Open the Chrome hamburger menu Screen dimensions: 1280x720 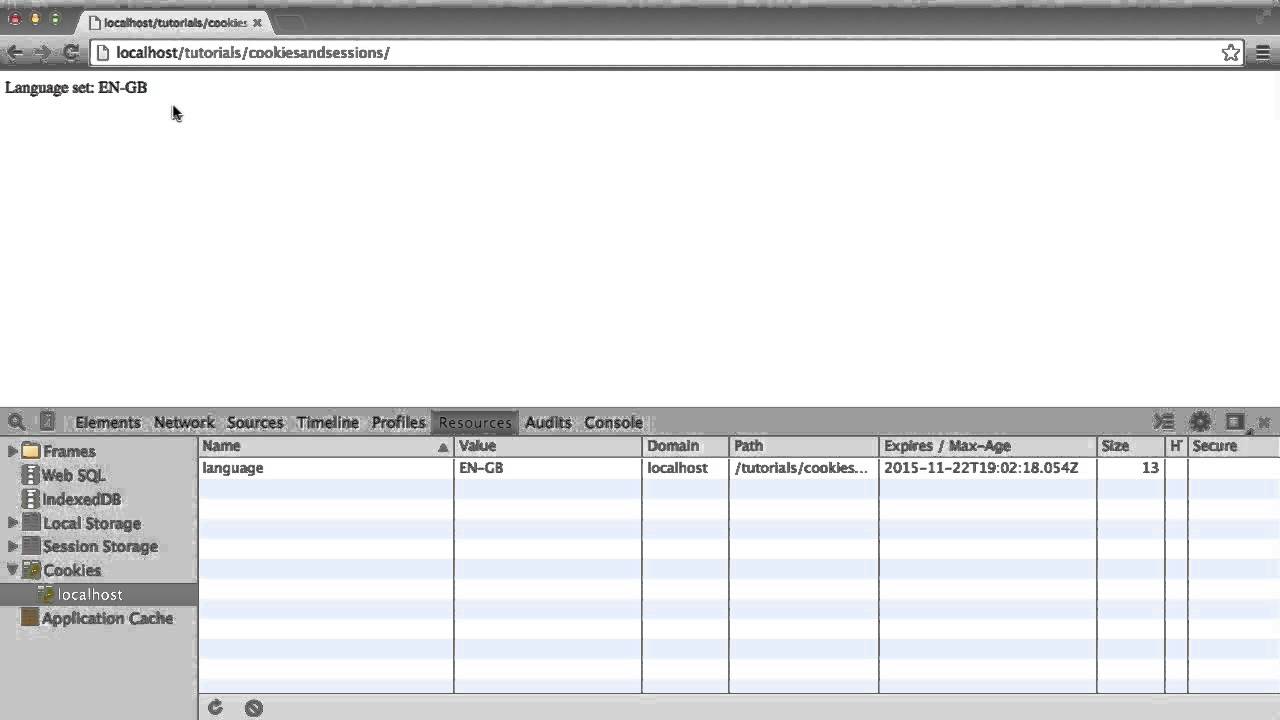(x=1263, y=52)
